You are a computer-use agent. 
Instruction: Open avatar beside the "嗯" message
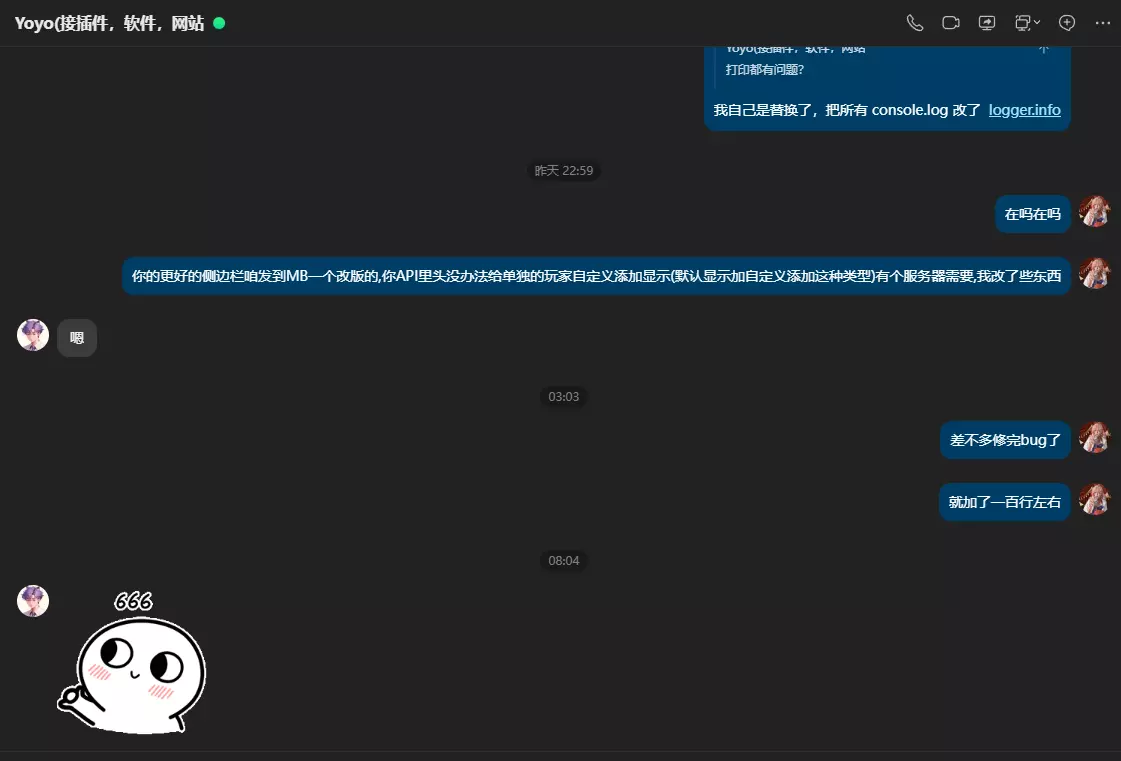coord(33,335)
